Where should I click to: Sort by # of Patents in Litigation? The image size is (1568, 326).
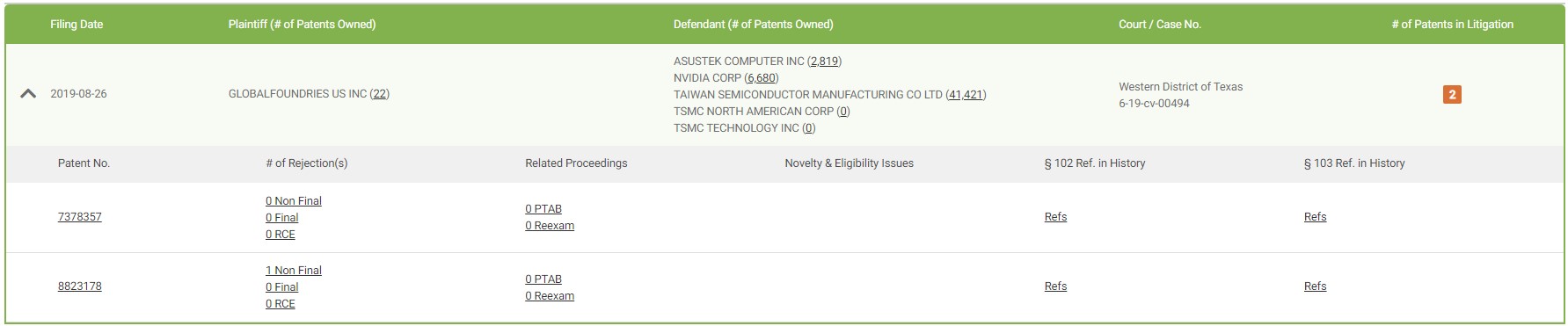click(x=1452, y=25)
